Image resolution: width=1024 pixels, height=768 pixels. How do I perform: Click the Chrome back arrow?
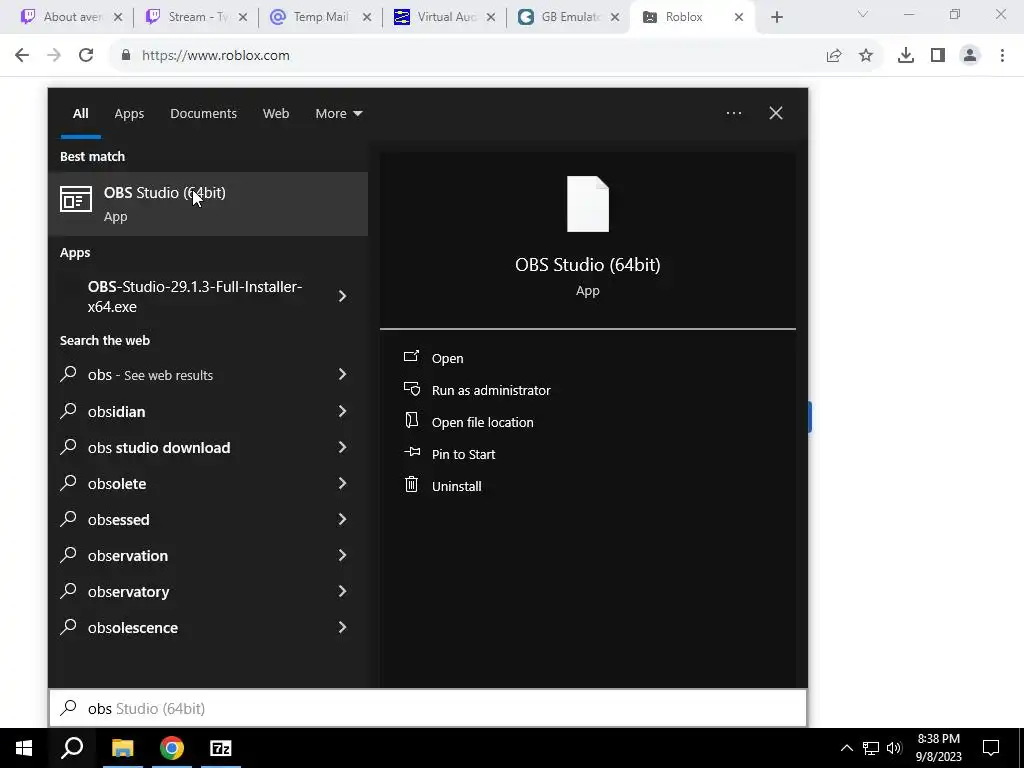pos(22,56)
